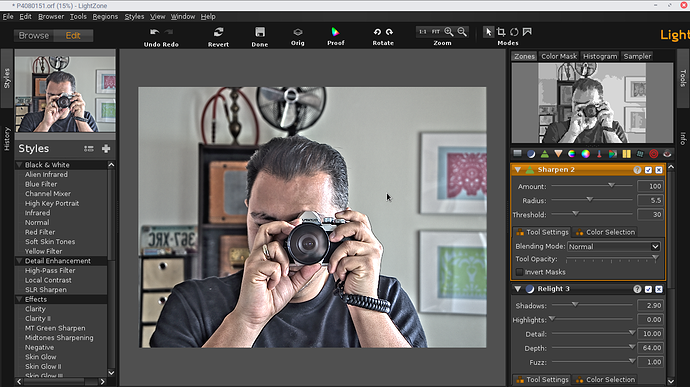Viewport: 690px width, 387px height.
Task: Collapse the Relight 3 tool panel
Action: pos(518,289)
